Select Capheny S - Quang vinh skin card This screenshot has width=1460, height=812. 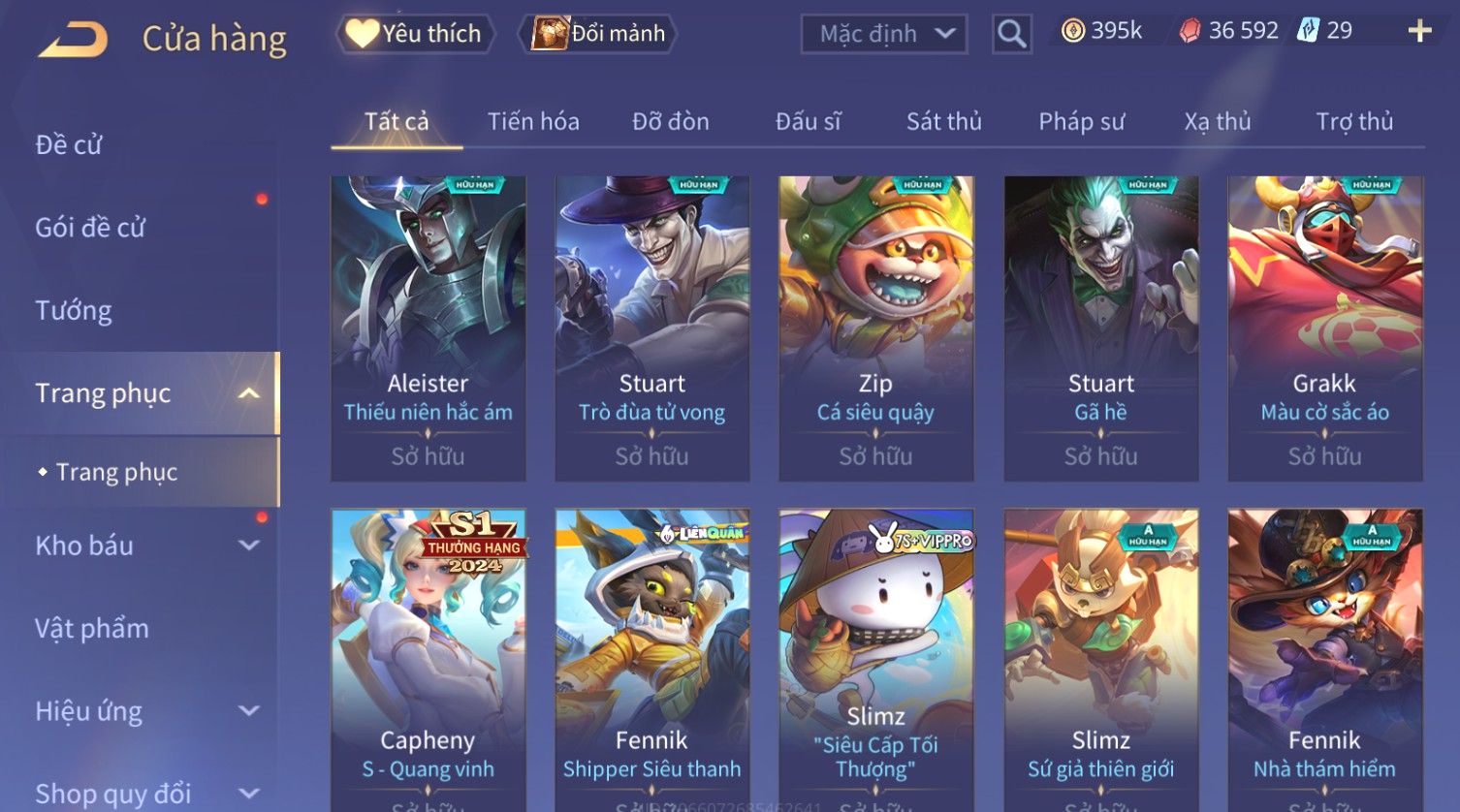(428, 661)
